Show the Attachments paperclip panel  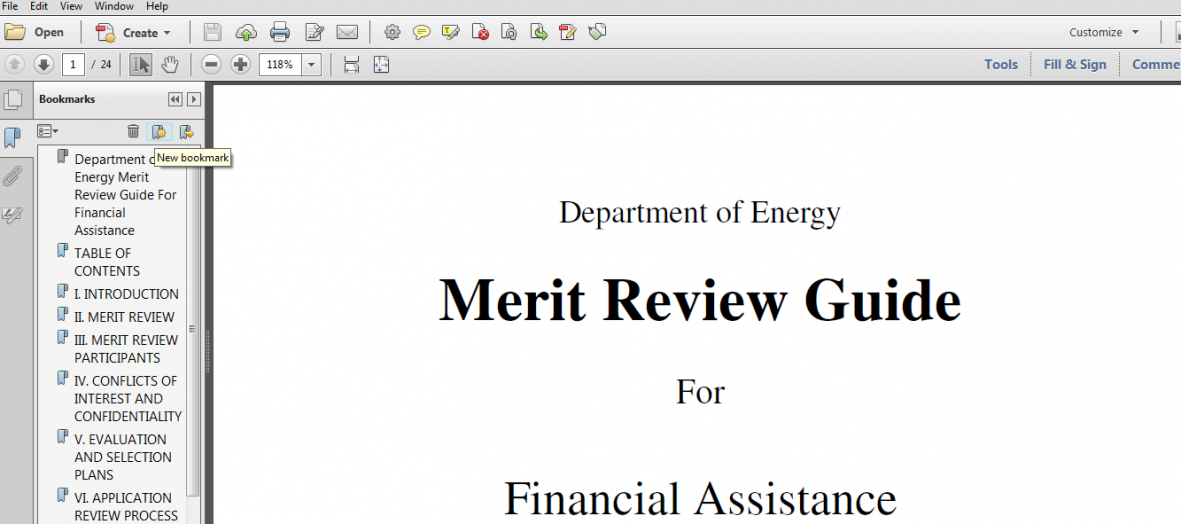tap(13, 177)
